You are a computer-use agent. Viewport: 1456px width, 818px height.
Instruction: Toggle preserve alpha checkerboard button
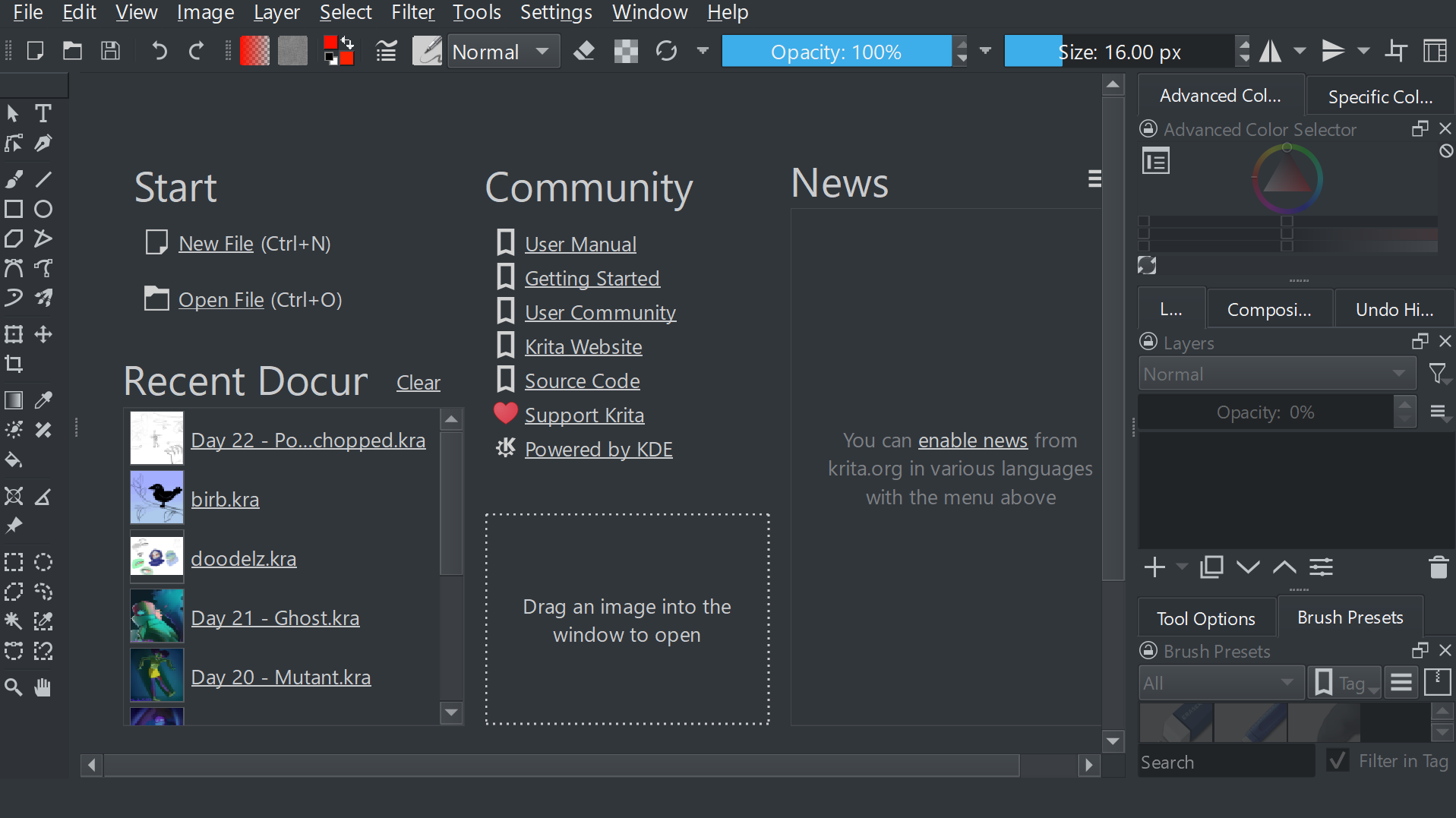click(626, 52)
